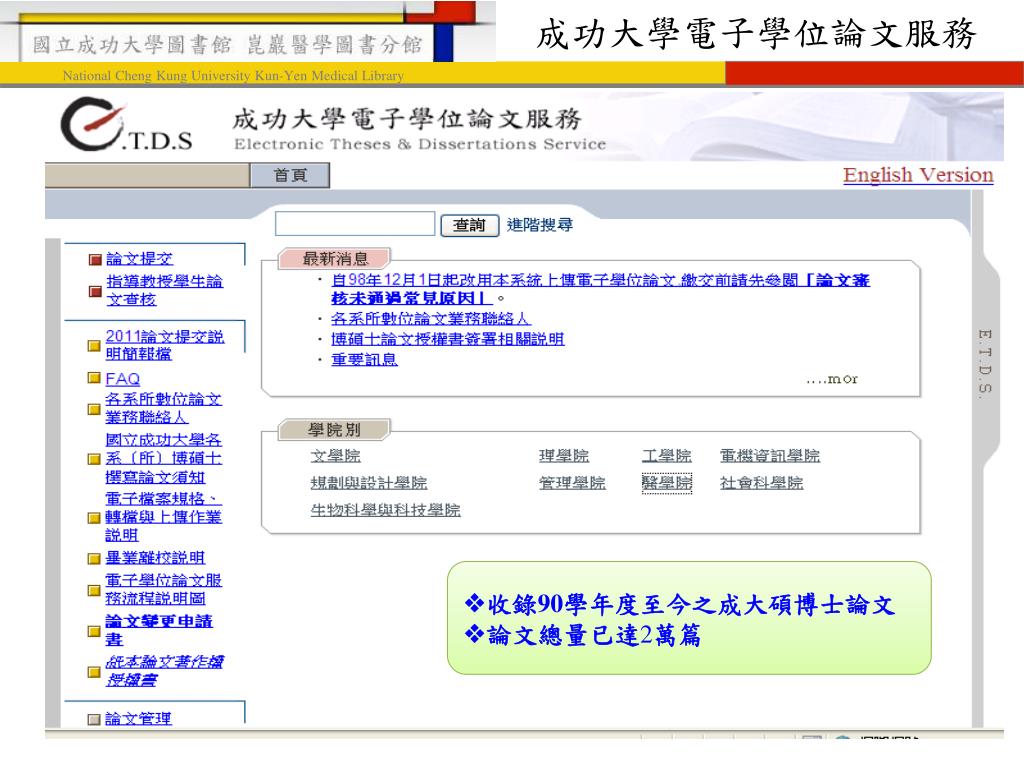Open 畢業離校說明 link

tap(155, 558)
